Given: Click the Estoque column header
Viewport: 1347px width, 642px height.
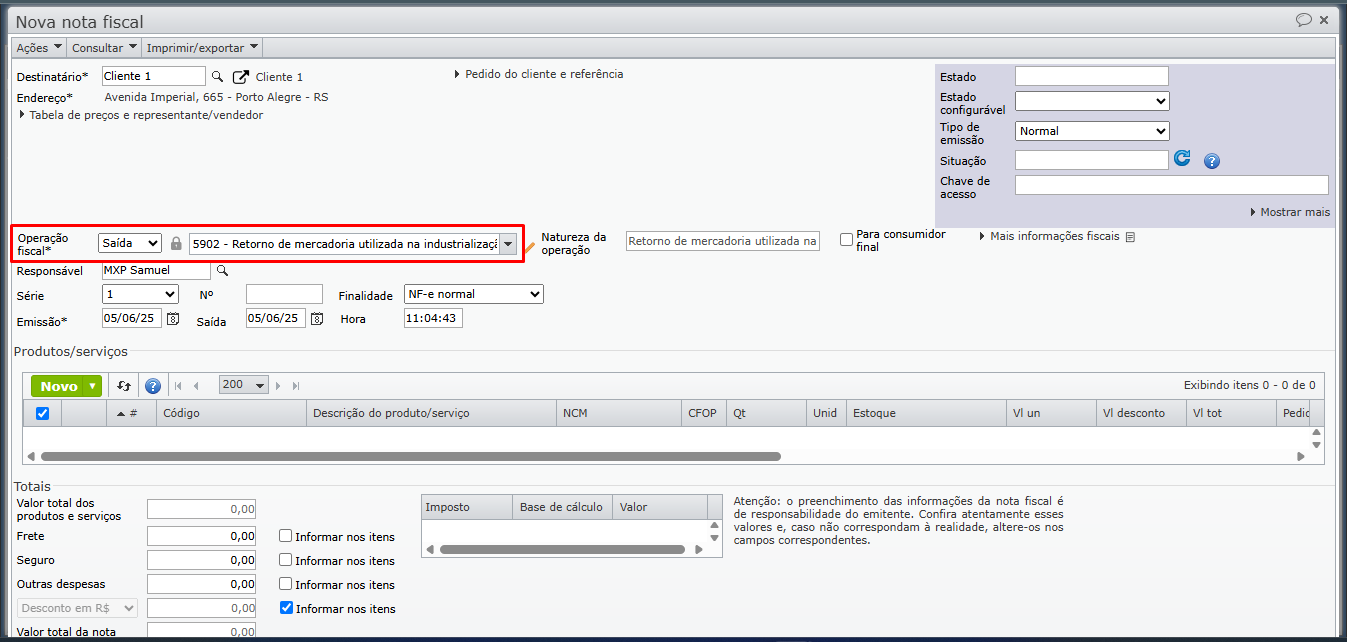Looking at the screenshot, I should tap(926, 413).
